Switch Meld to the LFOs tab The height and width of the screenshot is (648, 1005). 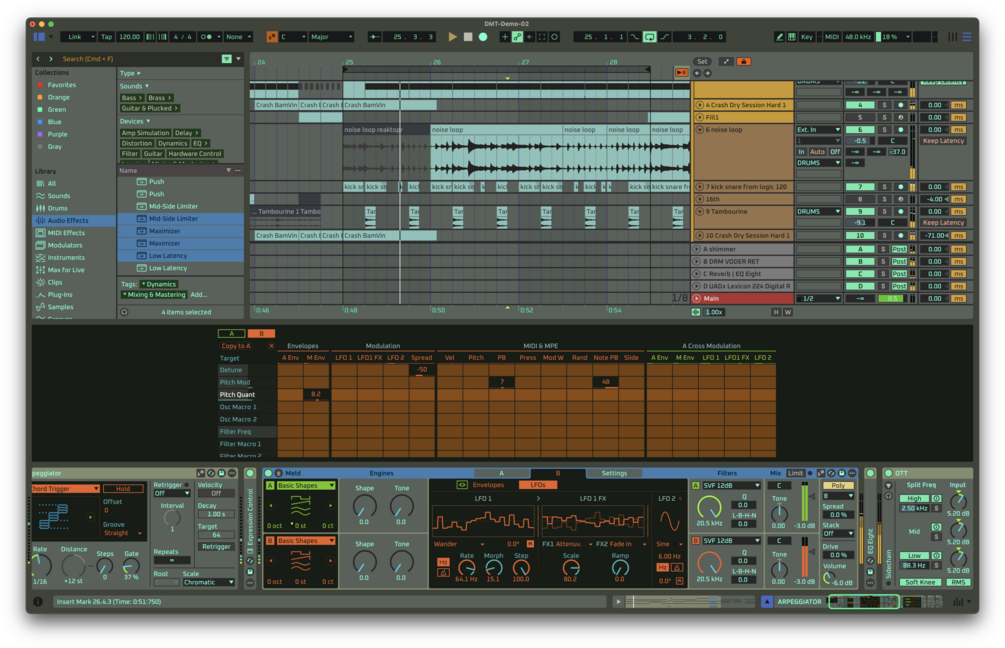(x=538, y=485)
